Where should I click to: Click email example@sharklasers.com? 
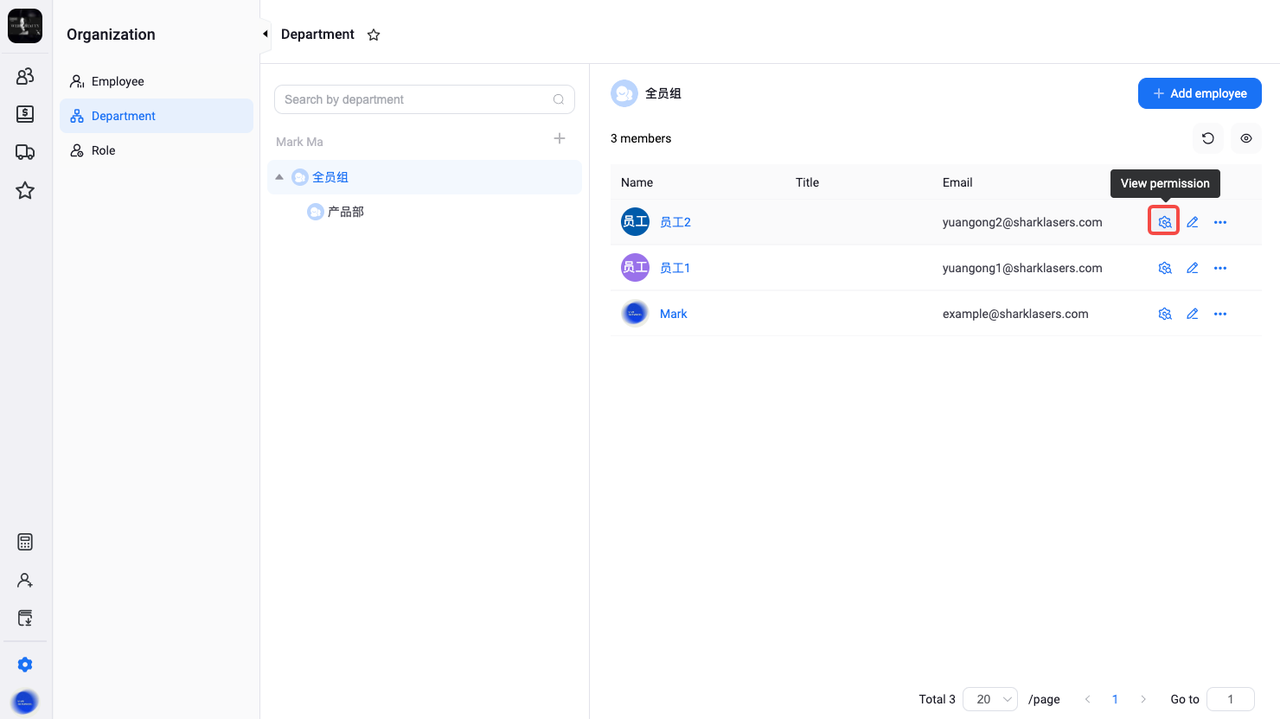tap(1015, 314)
